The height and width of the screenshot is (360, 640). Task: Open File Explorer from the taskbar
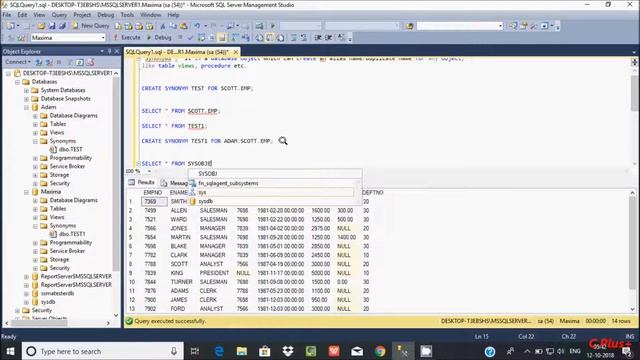pyautogui.click(x=242, y=351)
